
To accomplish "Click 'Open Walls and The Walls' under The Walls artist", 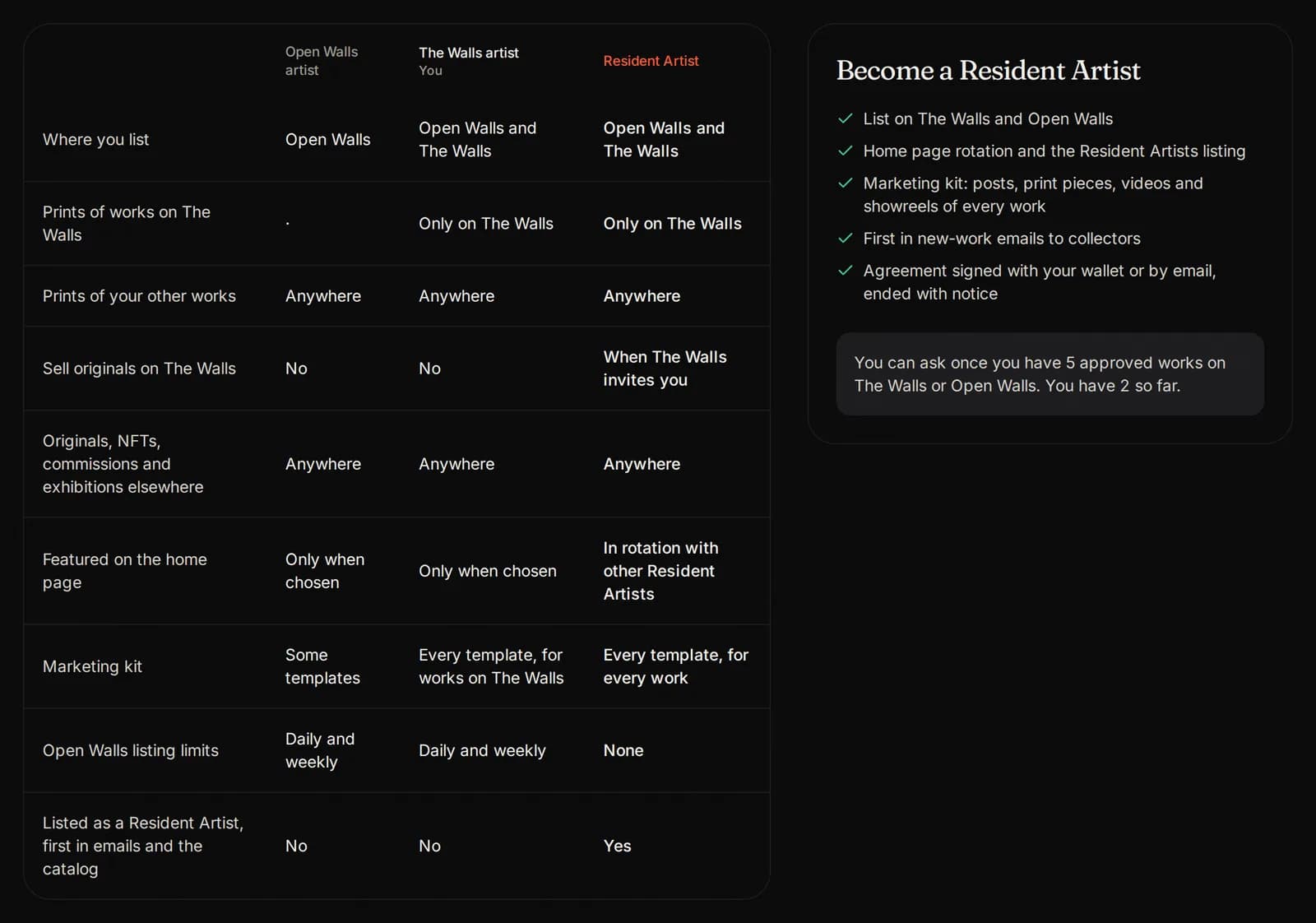I will 477,140.
